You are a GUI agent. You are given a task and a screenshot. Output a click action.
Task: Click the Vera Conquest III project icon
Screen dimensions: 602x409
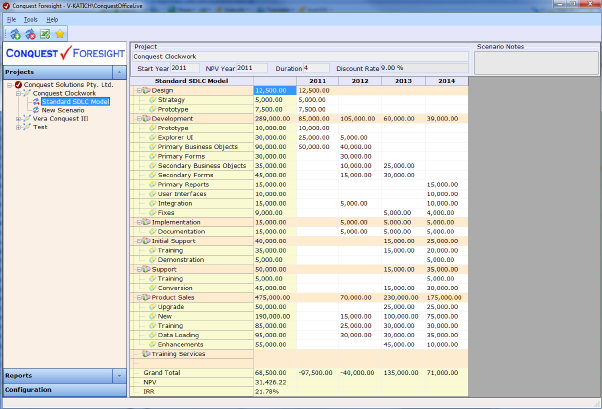tap(26, 118)
